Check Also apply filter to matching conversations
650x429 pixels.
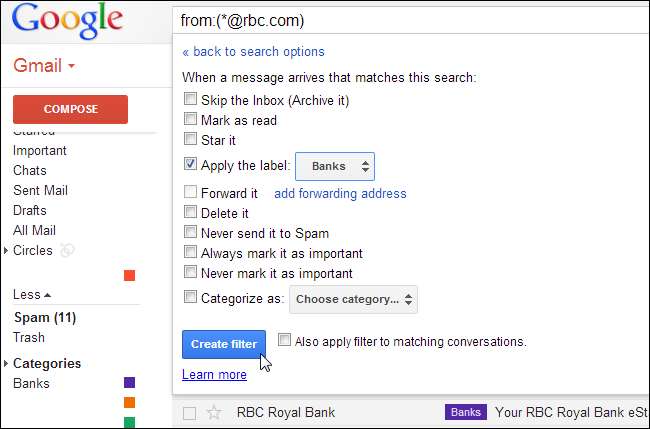[284, 340]
